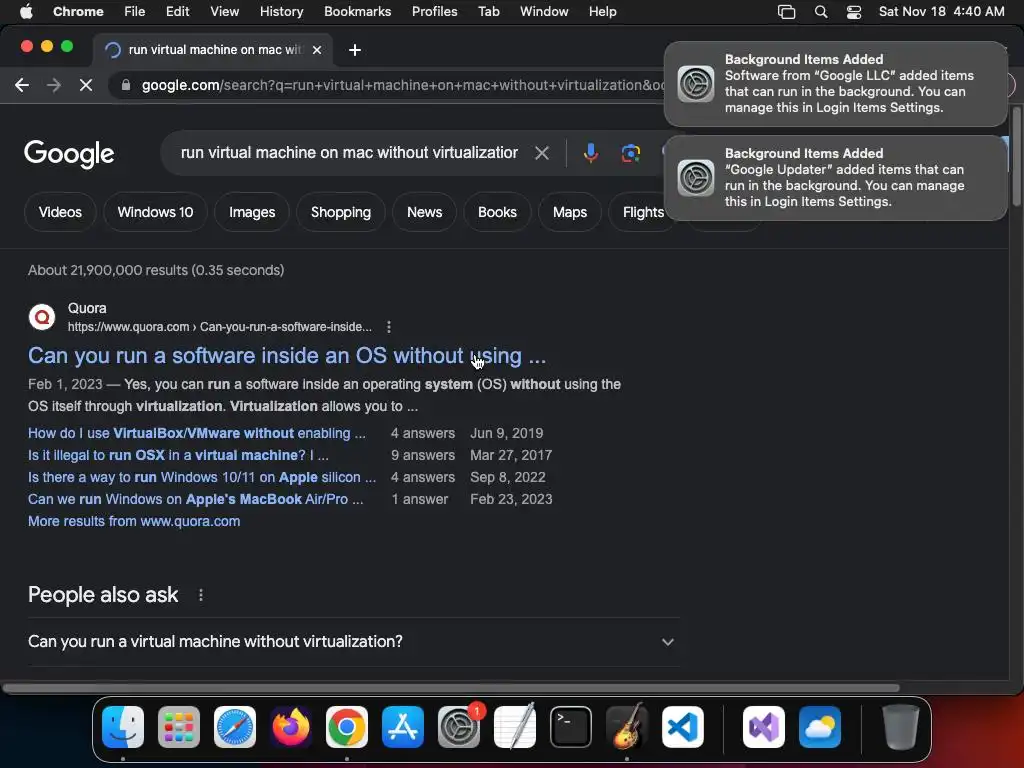Search by image with Google Lens
1024x768 pixels.
[x=630, y=153]
